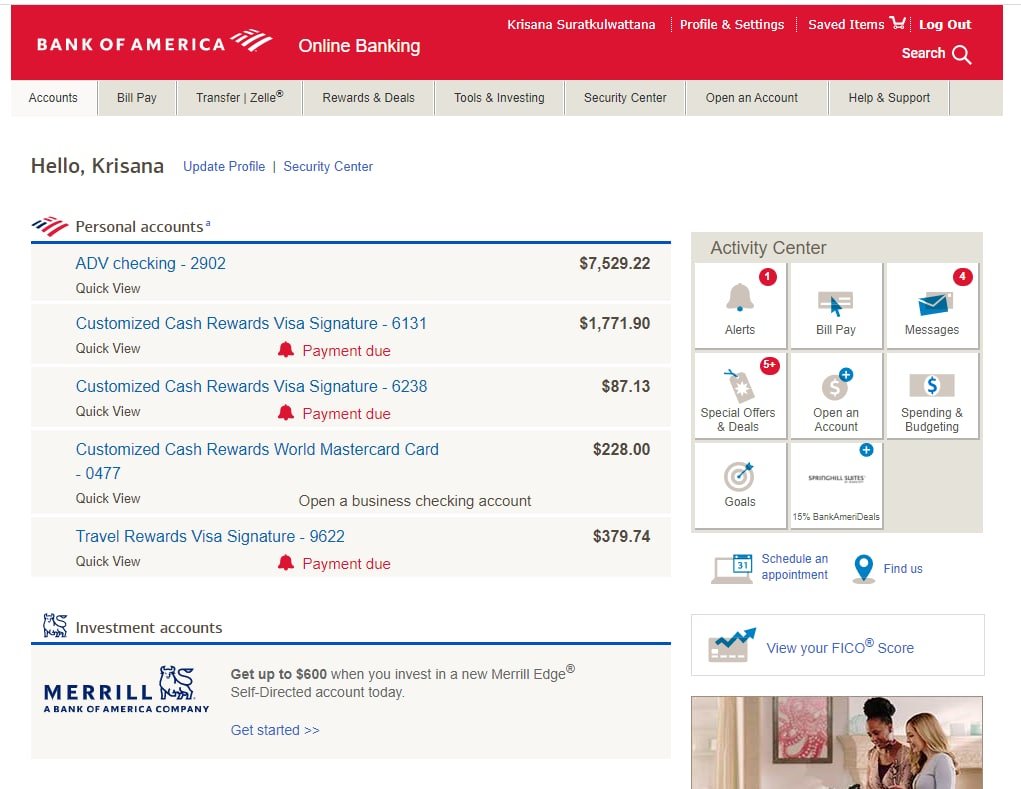Click the Investment accounts bull icon
The width and height of the screenshot is (1021, 789).
(x=55, y=626)
